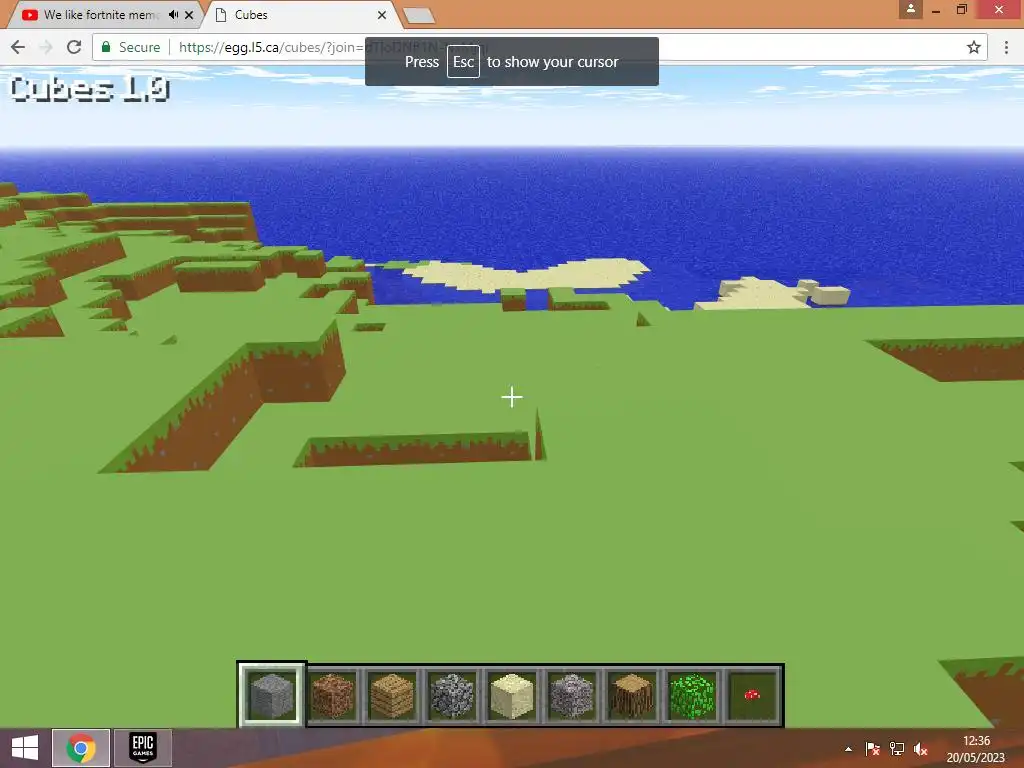Show hidden system tray icons
The width and height of the screenshot is (1024, 768).
[848, 749]
